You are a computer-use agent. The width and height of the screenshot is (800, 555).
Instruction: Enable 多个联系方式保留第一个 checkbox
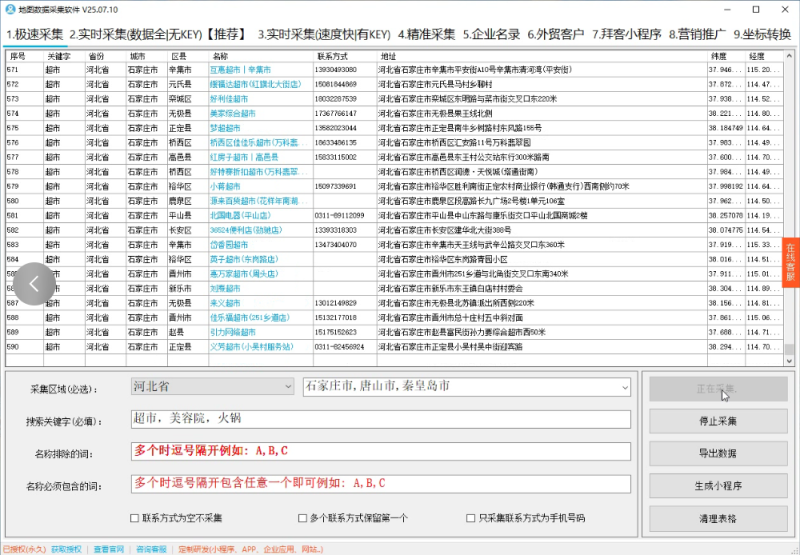303,518
